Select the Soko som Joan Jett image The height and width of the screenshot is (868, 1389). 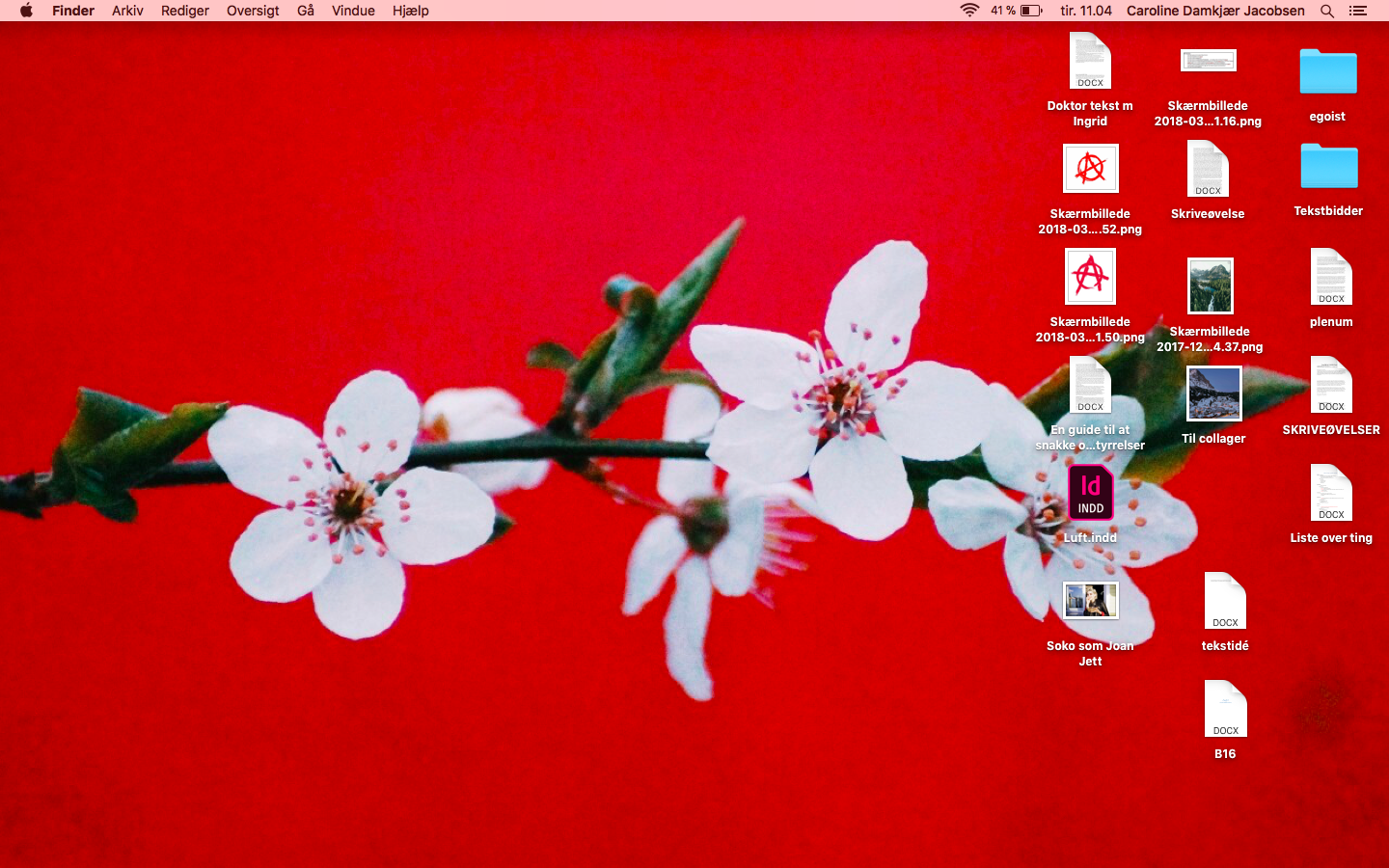1090,601
